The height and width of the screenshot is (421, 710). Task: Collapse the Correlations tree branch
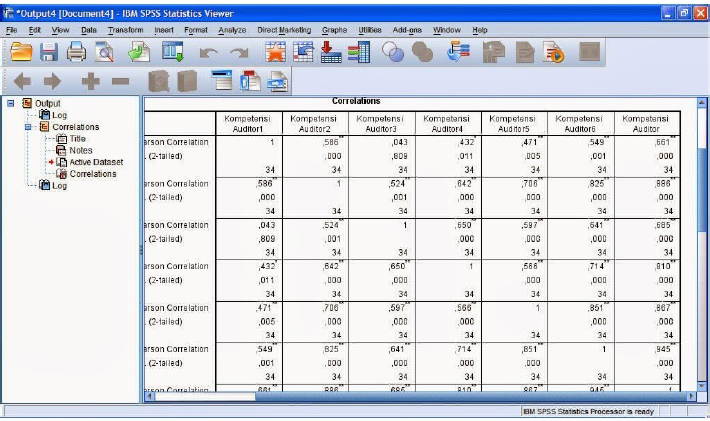tap(28, 127)
